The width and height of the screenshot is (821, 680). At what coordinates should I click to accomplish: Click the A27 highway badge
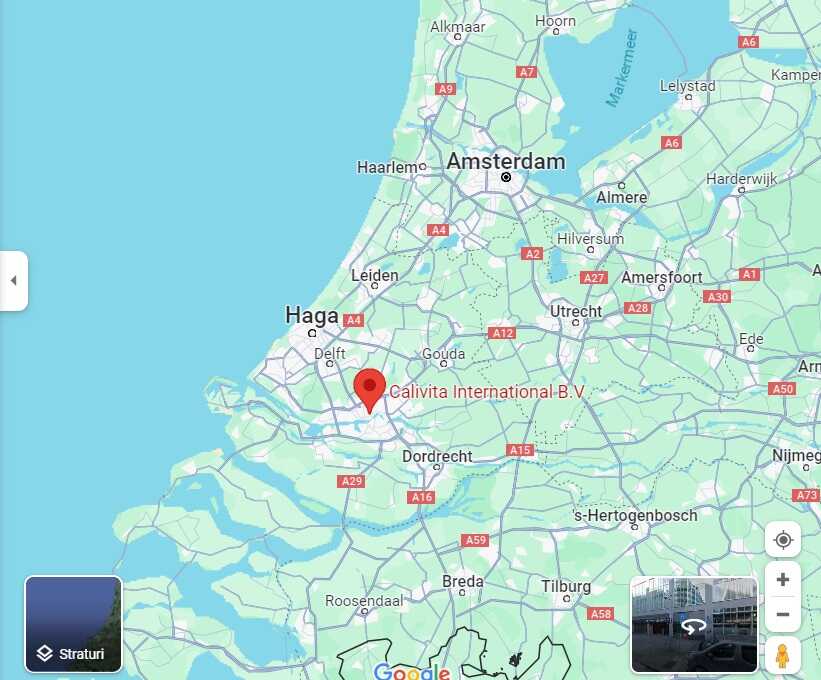[594, 277]
